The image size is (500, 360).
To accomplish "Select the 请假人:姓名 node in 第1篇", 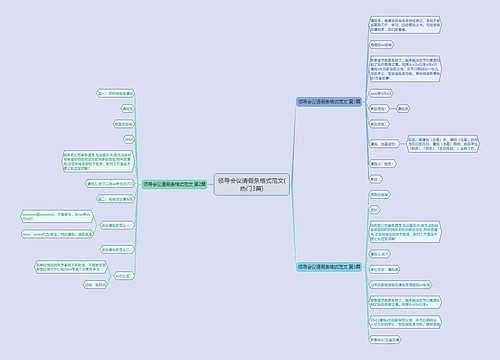I will point(382,164).
